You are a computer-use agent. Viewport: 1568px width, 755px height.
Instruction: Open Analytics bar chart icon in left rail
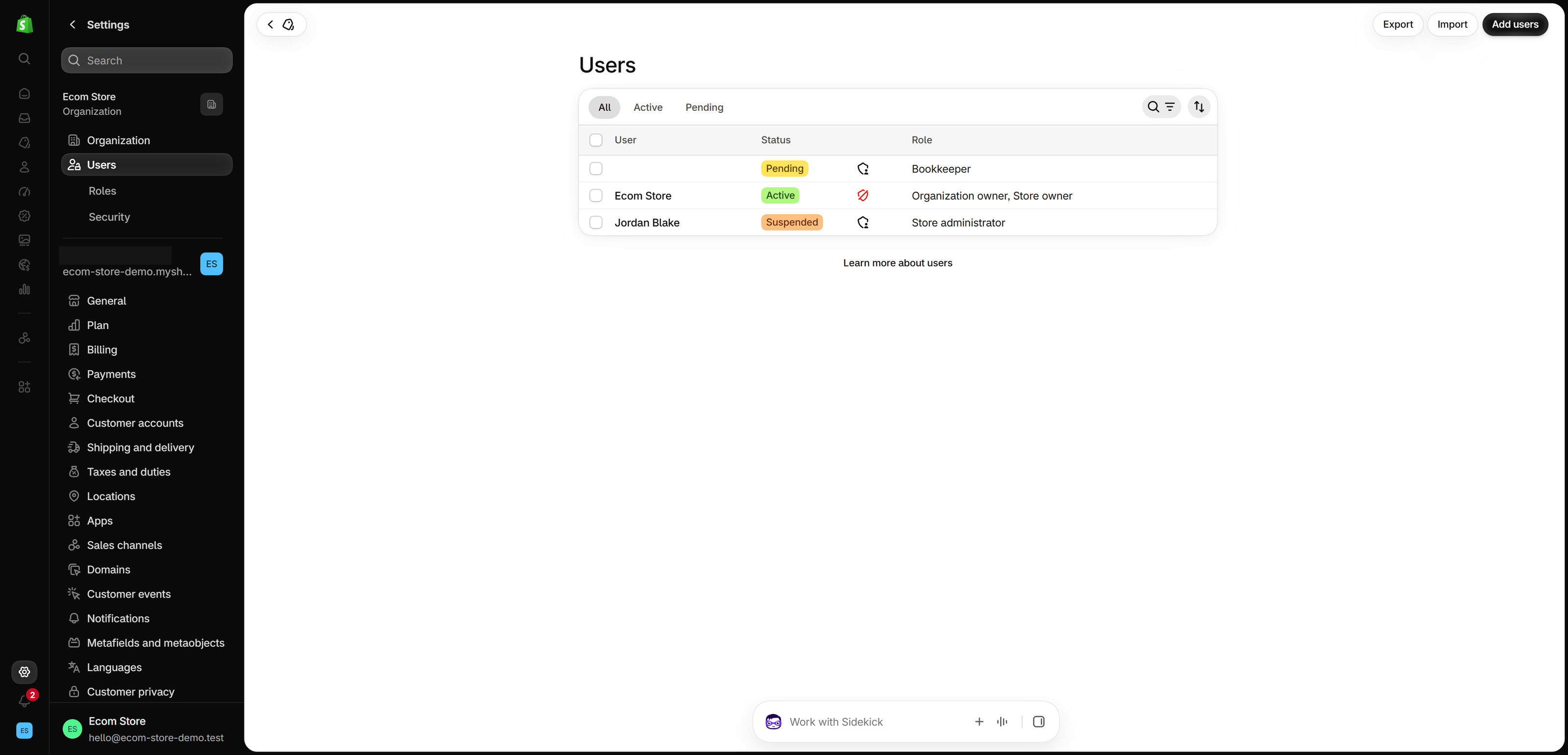(24, 289)
